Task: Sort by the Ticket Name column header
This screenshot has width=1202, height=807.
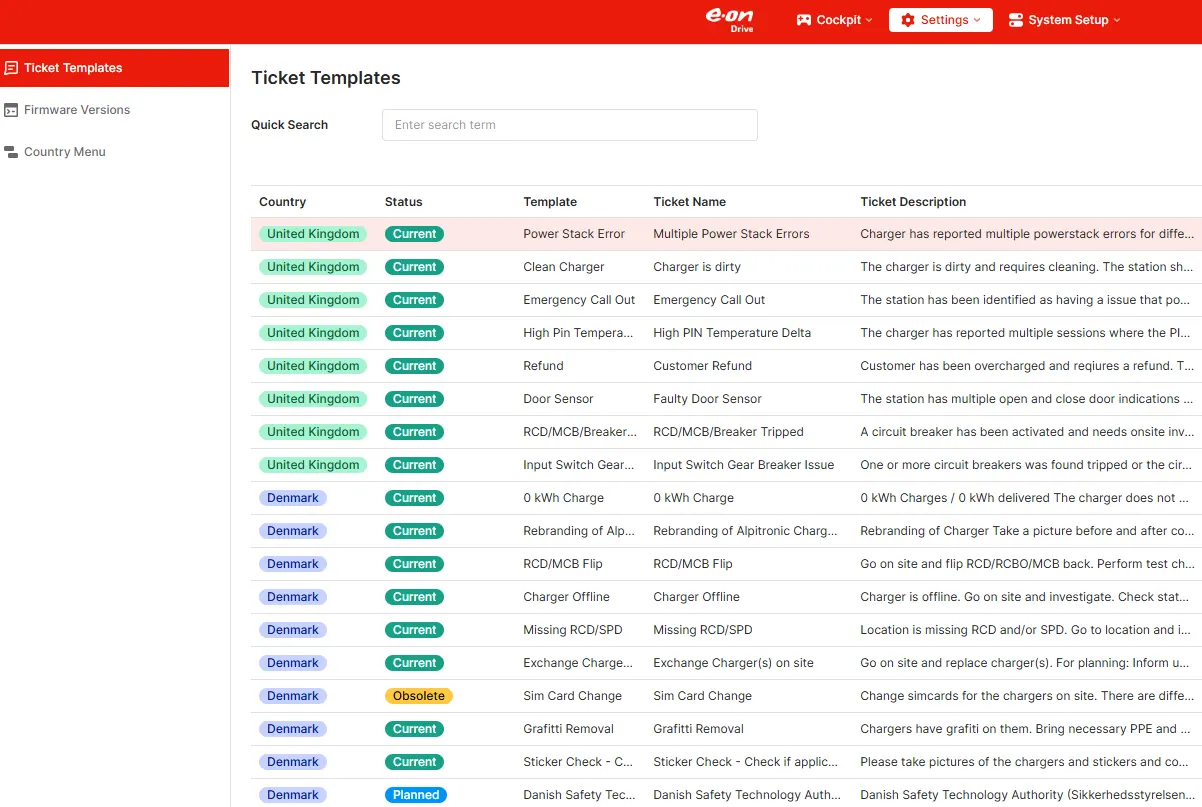Action: point(689,202)
